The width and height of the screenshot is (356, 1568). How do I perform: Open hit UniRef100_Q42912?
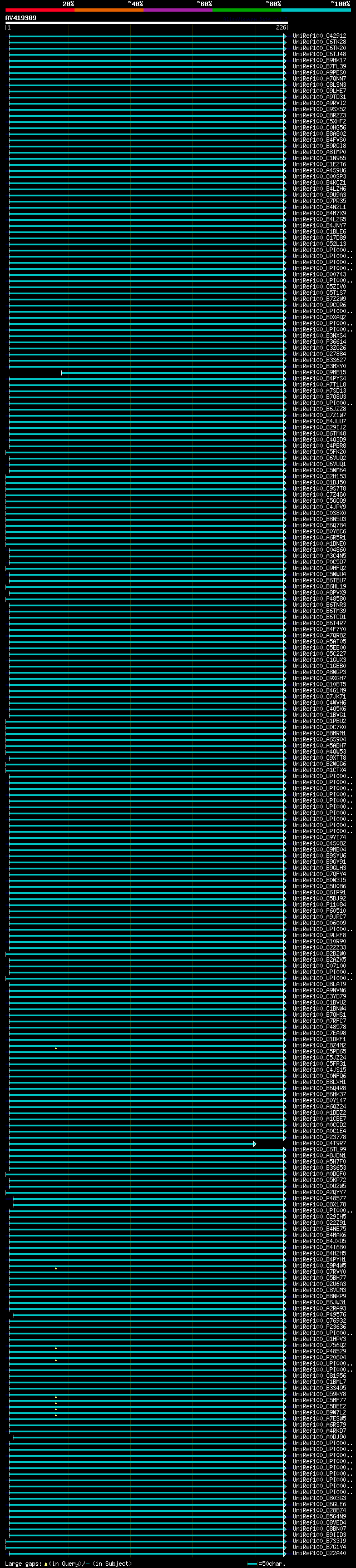coord(319,36)
